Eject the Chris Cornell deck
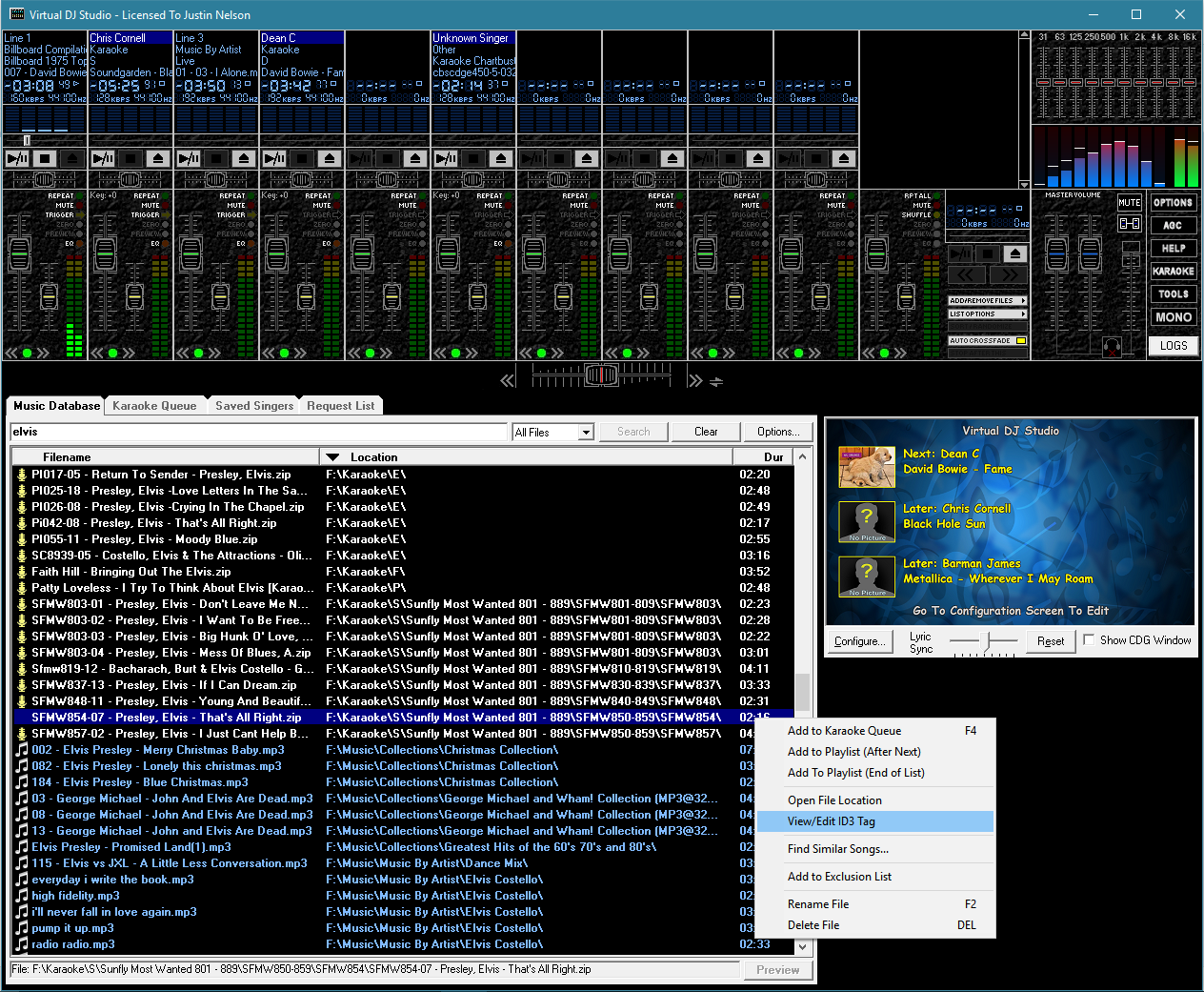This screenshot has height=992, width=1204. point(158,158)
